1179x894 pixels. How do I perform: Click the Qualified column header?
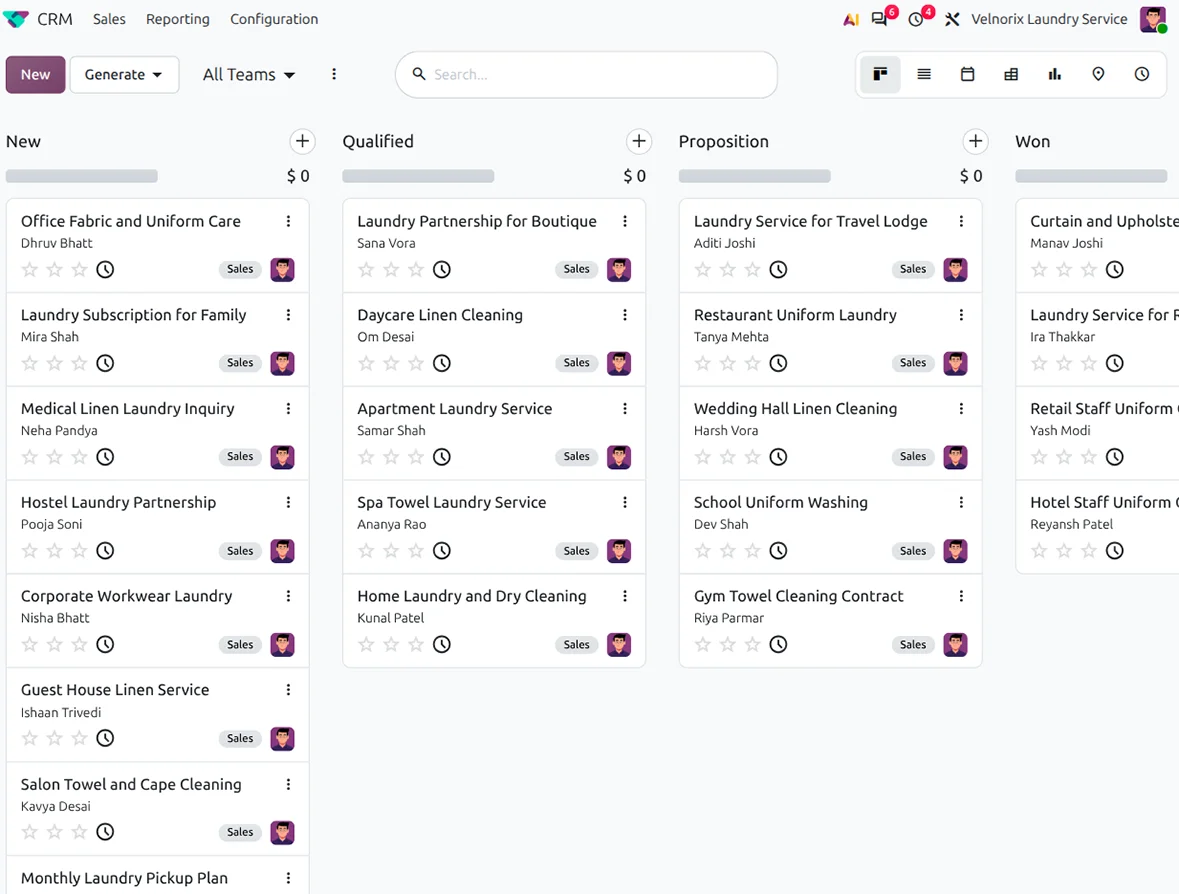(x=378, y=141)
